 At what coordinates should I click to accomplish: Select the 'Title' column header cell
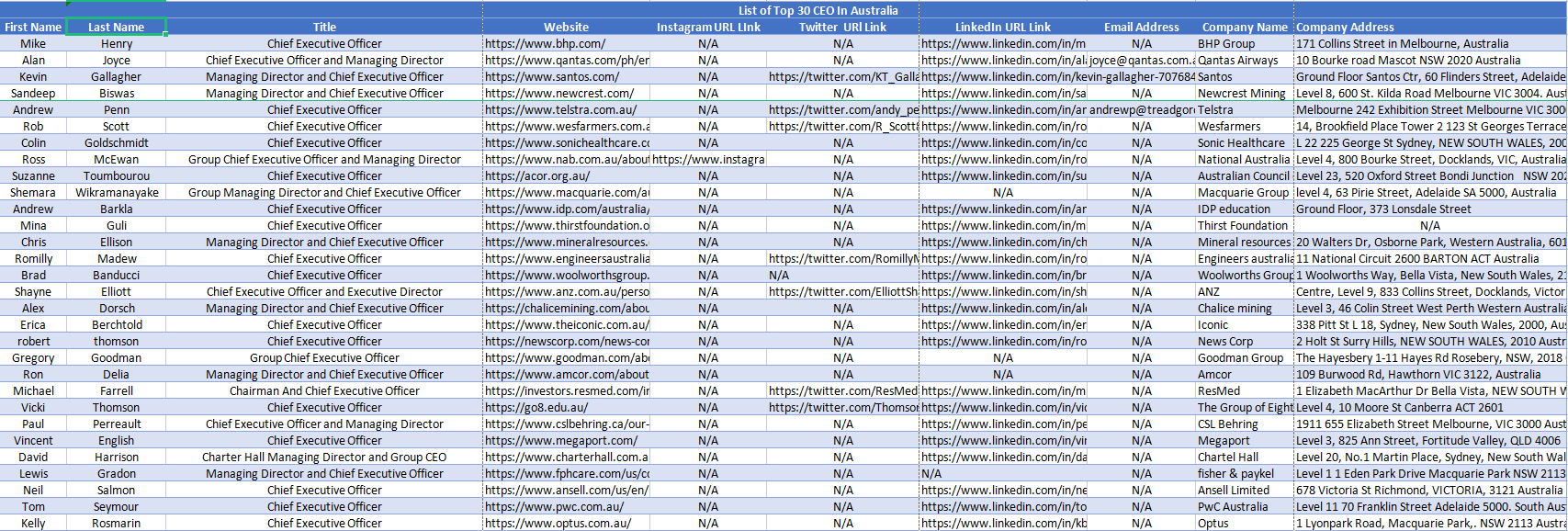324,27
